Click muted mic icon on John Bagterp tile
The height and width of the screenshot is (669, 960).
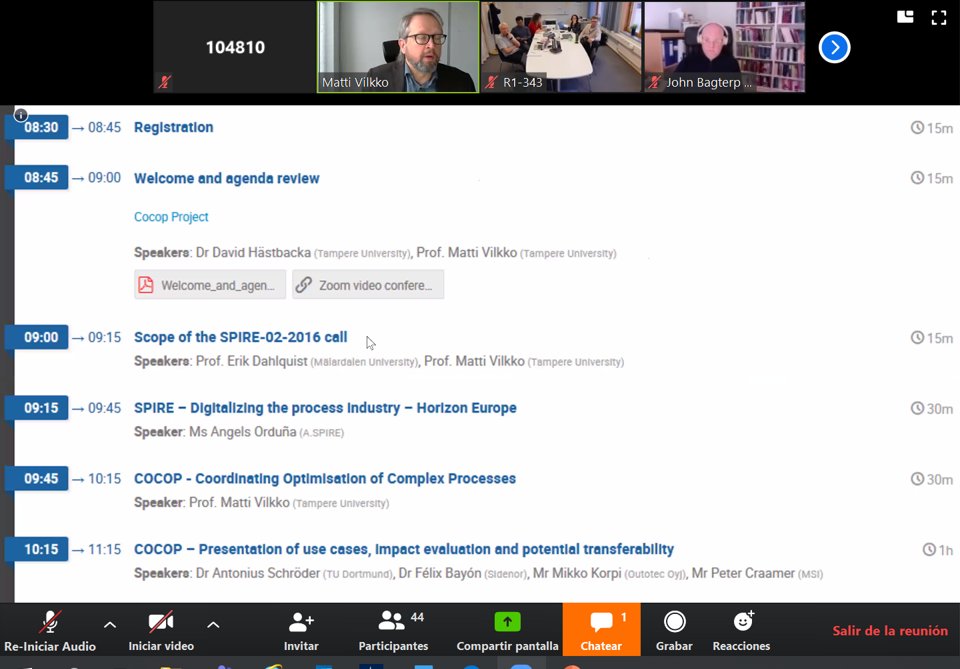click(x=654, y=82)
